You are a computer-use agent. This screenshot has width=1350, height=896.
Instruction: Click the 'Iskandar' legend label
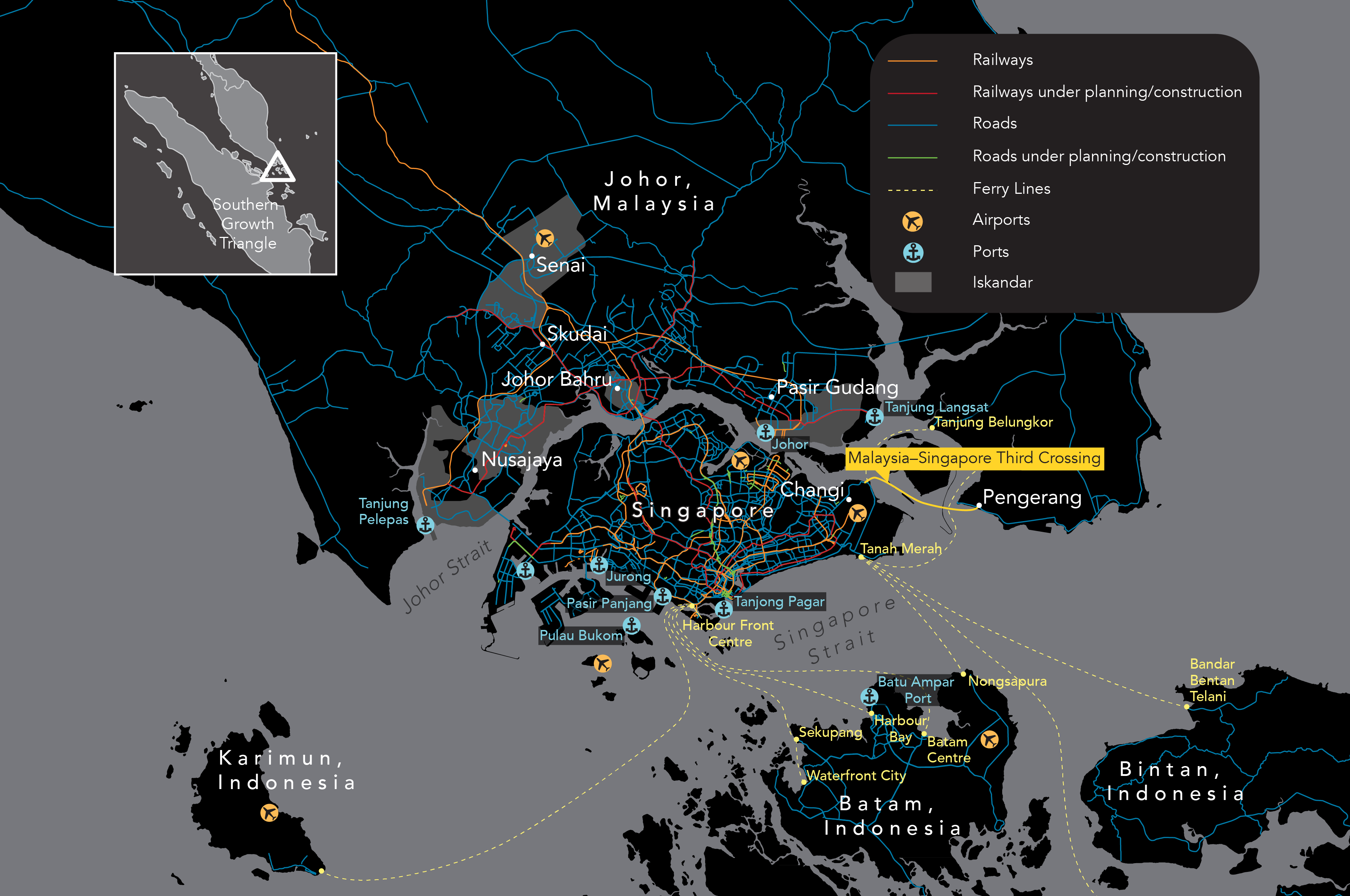1003,282
